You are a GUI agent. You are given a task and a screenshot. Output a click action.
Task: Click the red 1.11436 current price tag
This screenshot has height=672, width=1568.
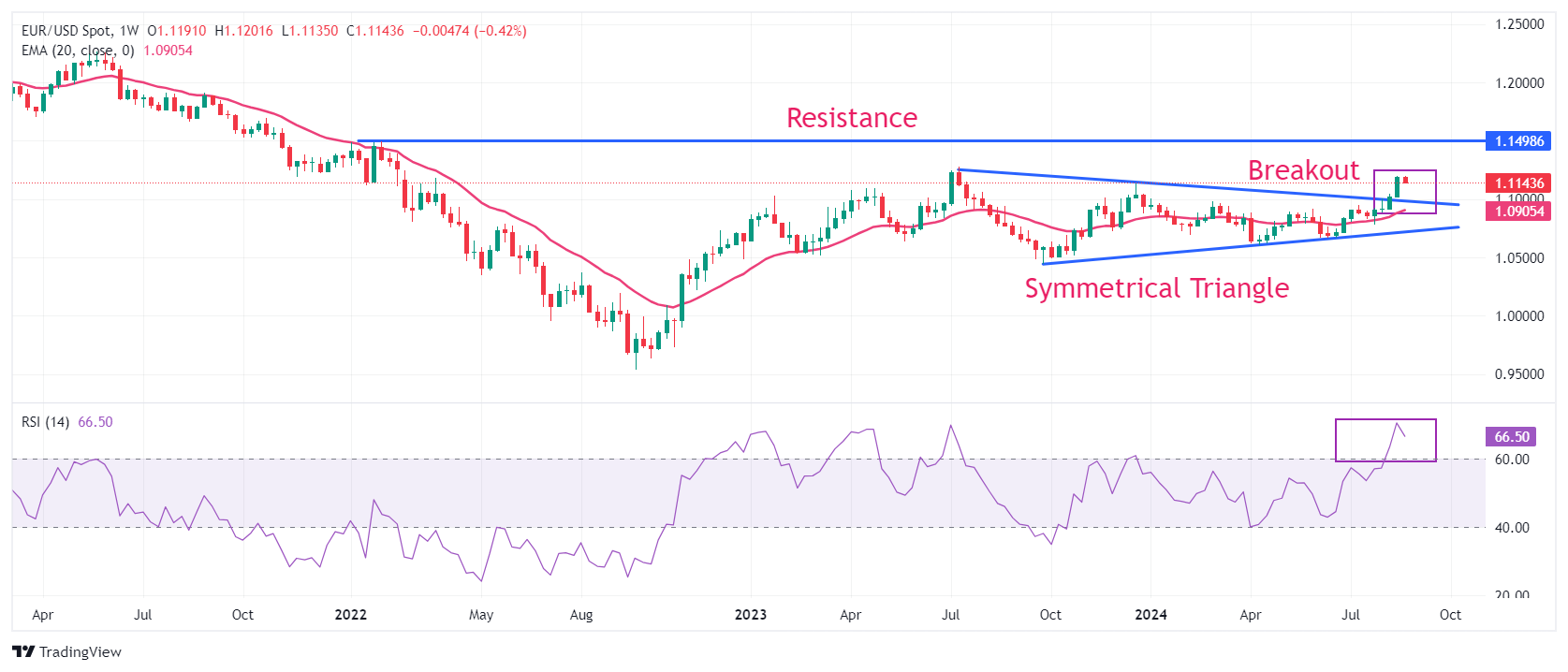point(1518,183)
